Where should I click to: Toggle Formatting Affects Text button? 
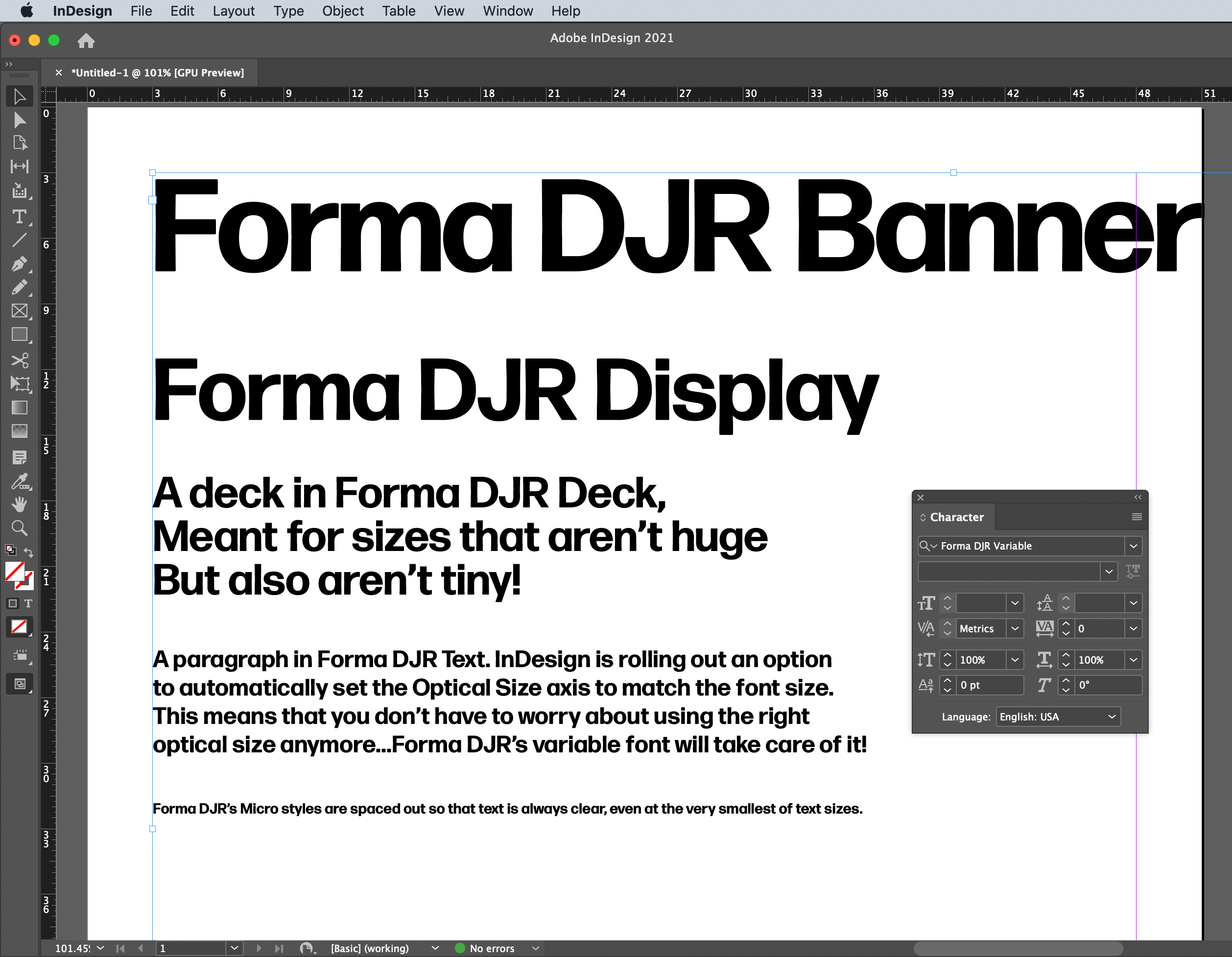28,603
